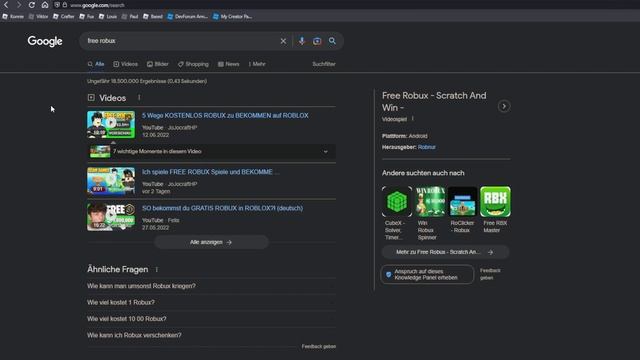Screen dimensions: 640x360
Task: Click the shield tracking protection icon
Action: tap(57, 5)
